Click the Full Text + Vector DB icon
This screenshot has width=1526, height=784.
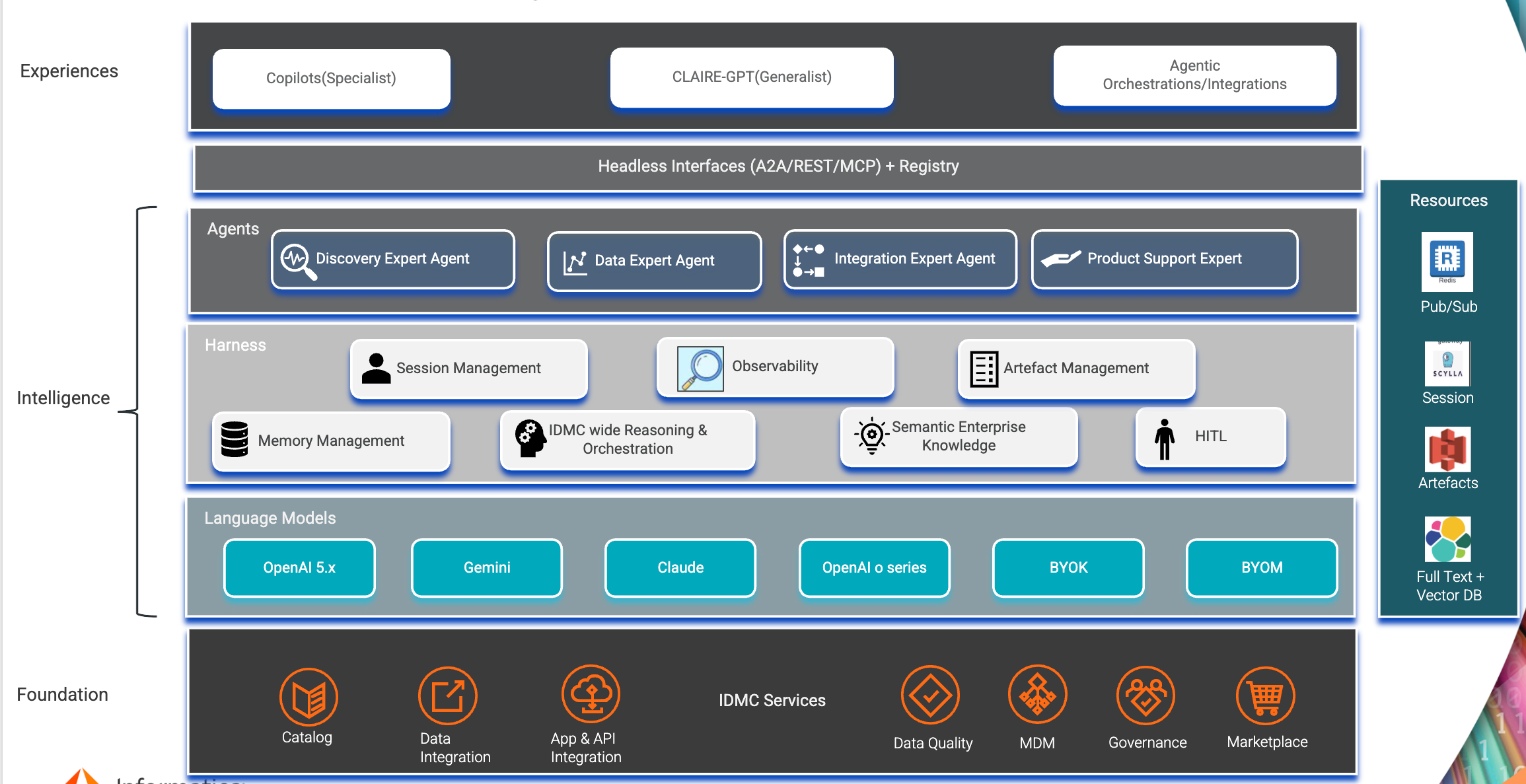1447,539
